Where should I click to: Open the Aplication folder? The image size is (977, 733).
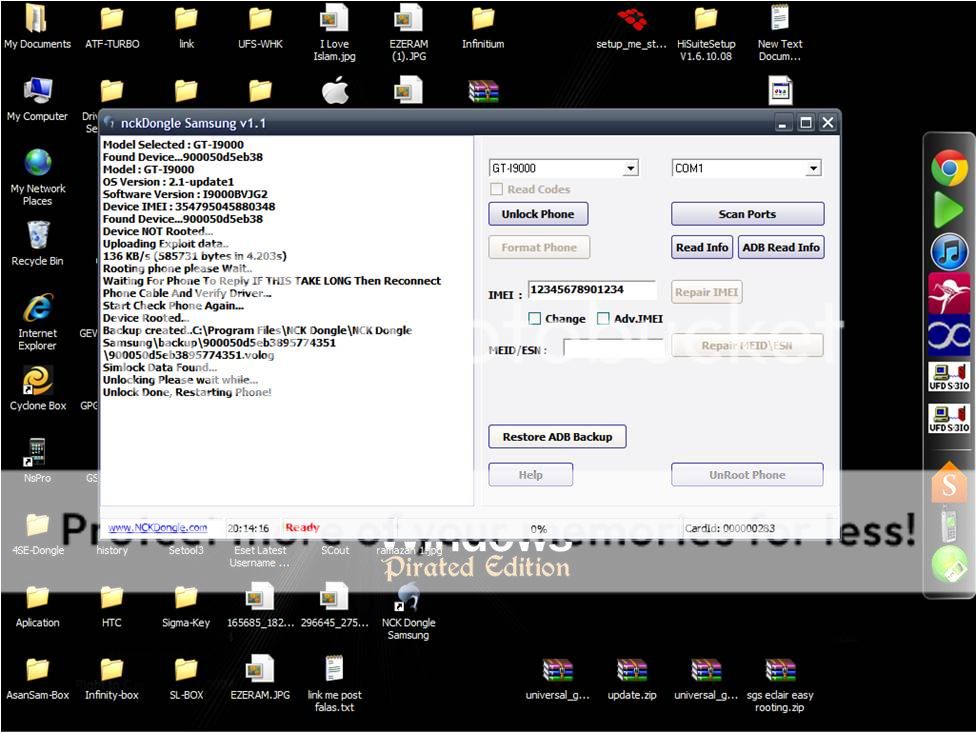37,607
